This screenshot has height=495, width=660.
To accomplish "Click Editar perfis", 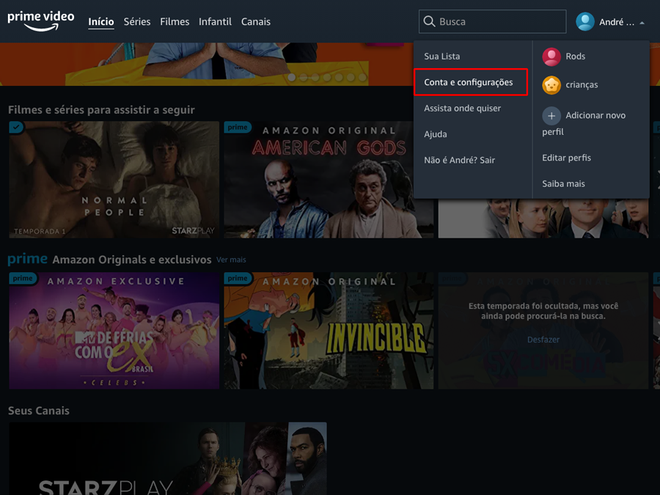I will pos(567,158).
